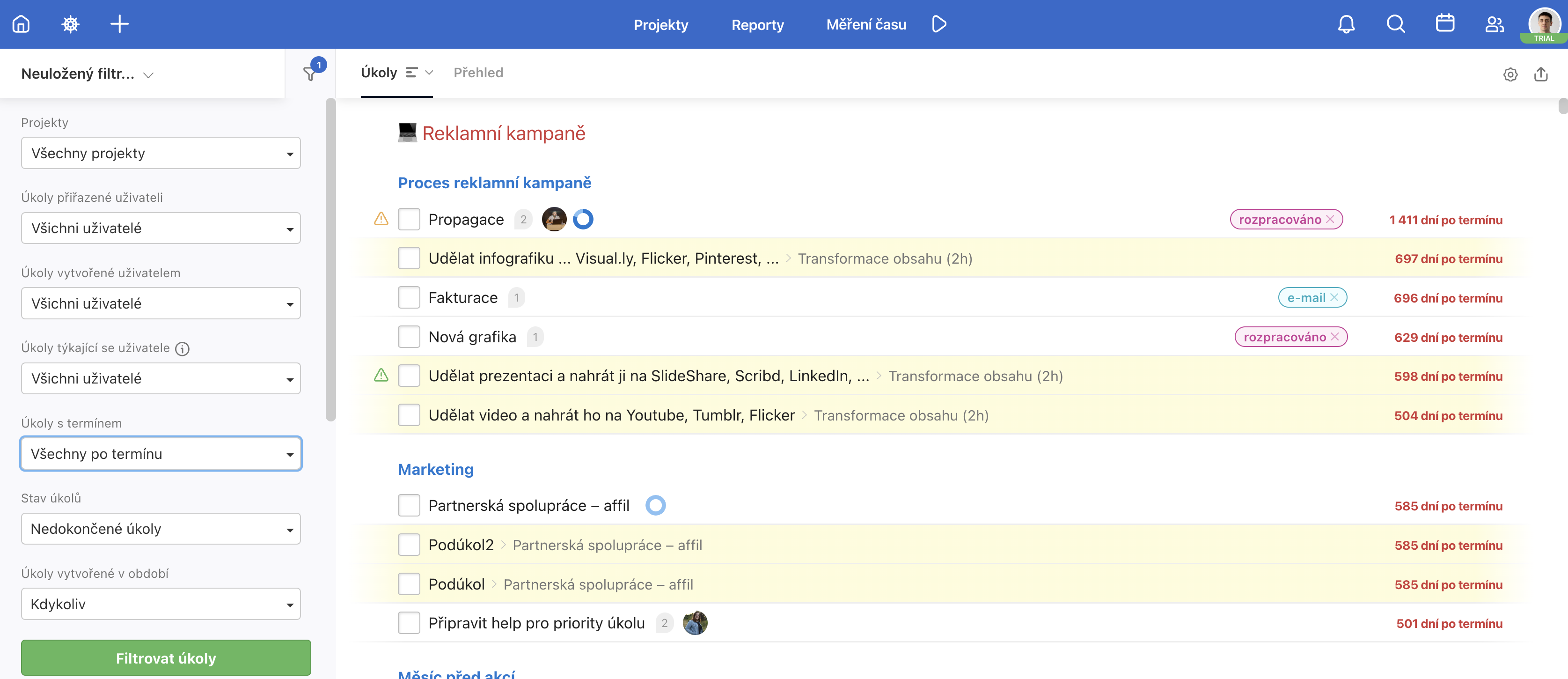The height and width of the screenshot is (679, 1568).
Task: Click the assignee avatar on Připravit help
Action: pyautogui.click(x=695, y=623)
